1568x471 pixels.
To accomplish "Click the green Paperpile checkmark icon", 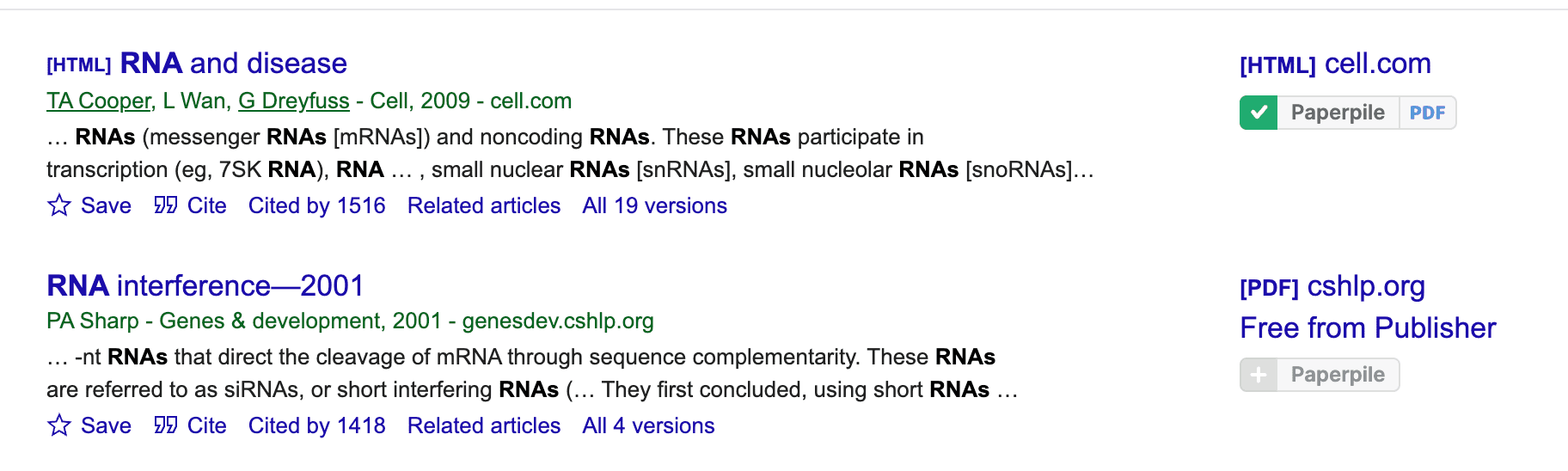I will (1259, 113).
